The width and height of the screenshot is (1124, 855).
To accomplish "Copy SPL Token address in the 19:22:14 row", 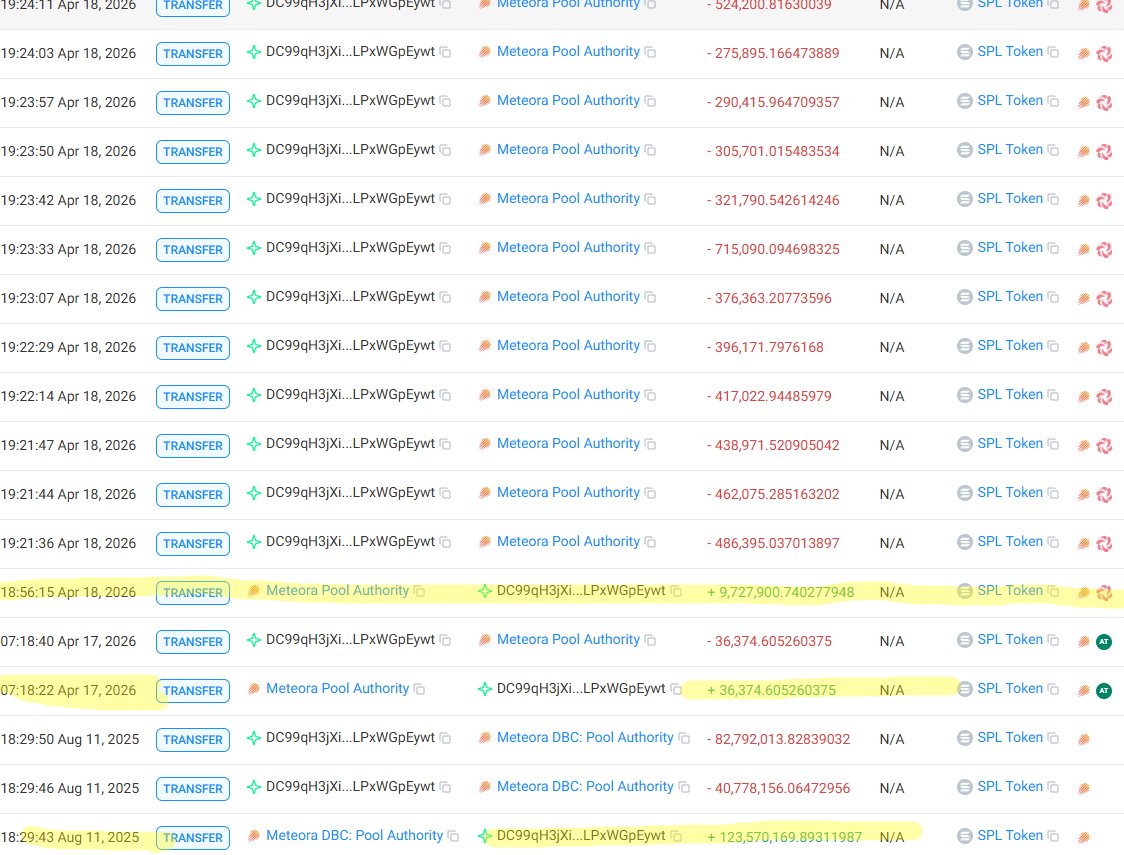I will tap(1053, 395).
